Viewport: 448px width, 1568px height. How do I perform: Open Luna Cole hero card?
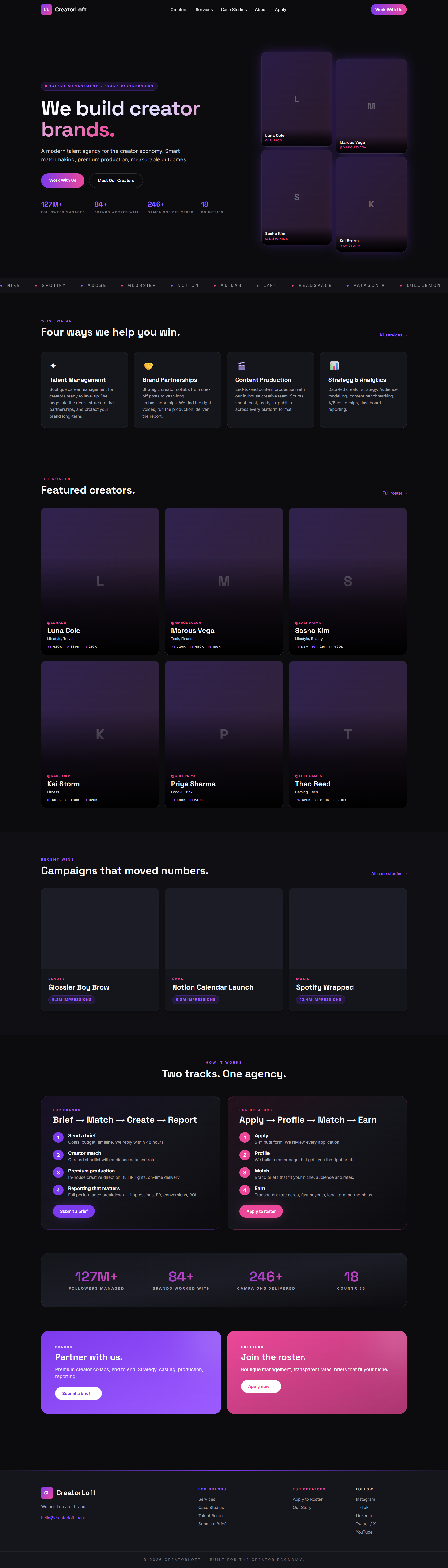[x=296, y=99]
